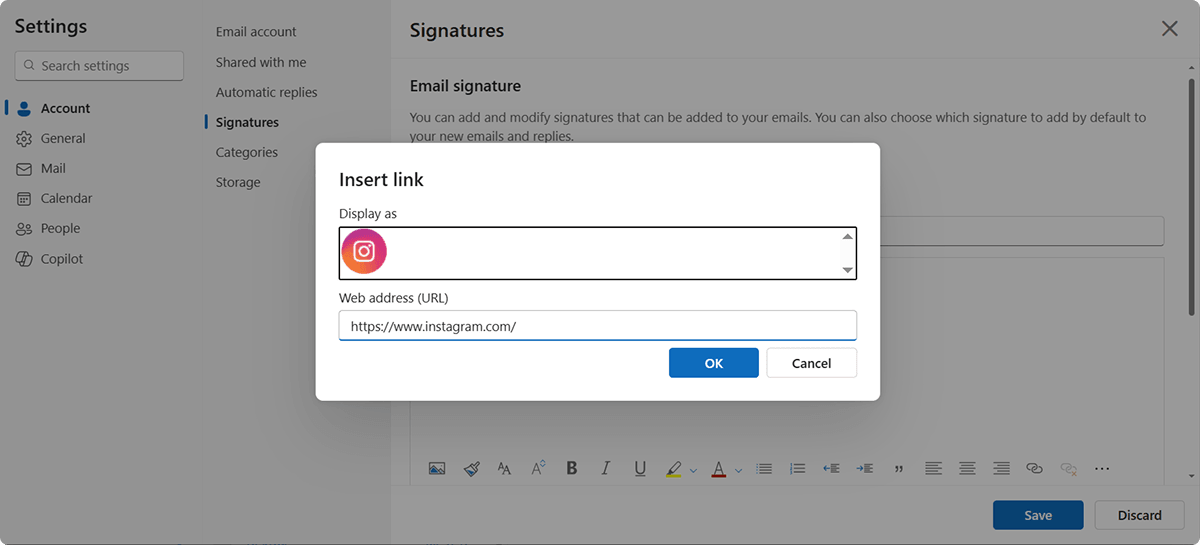This screenshot has width=1200, height=545.
Task: Open the font size tool
Action: tap(504, 468)
